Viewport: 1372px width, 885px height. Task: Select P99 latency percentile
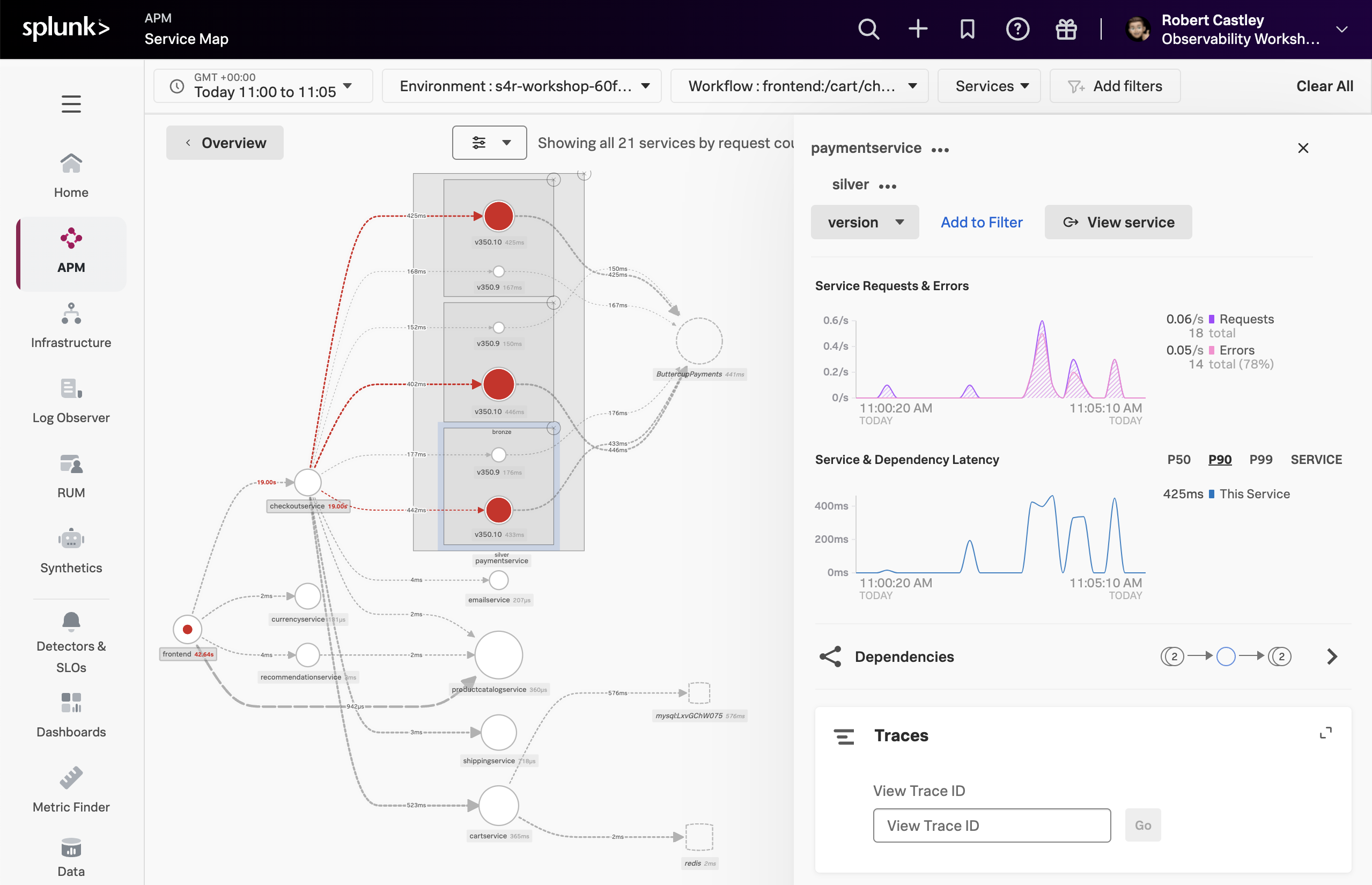[x=1261, y=460]
